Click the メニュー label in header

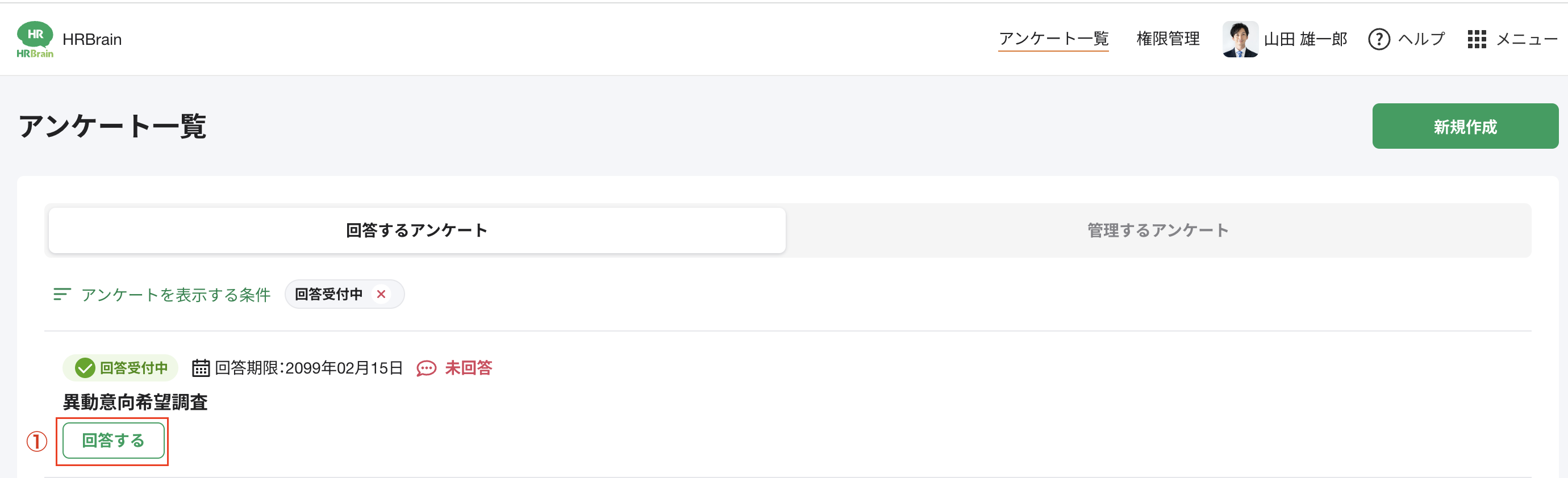click(1527, 40)
